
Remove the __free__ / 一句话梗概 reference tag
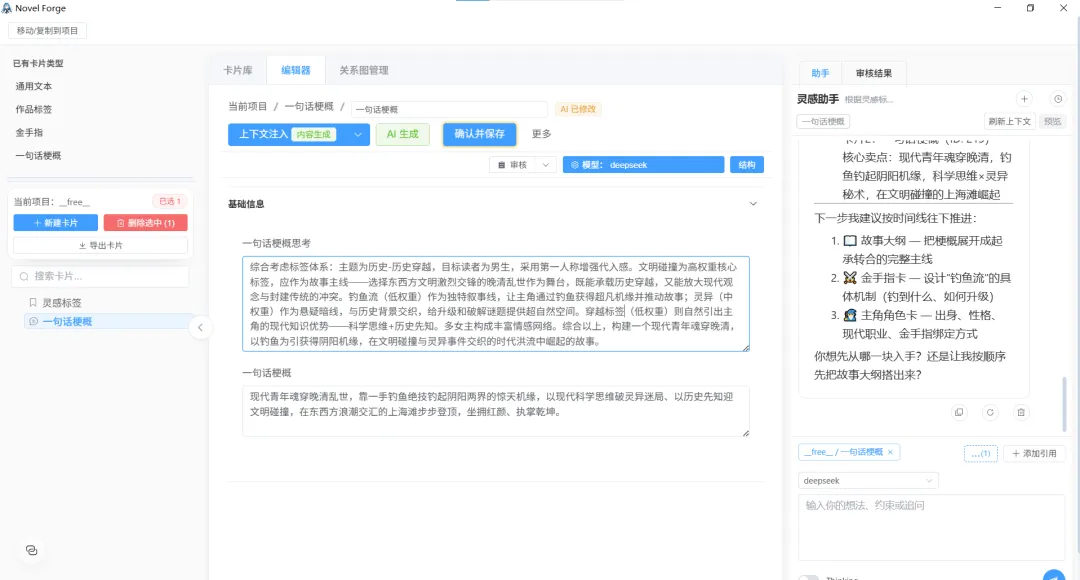click(x=891, y=453)
